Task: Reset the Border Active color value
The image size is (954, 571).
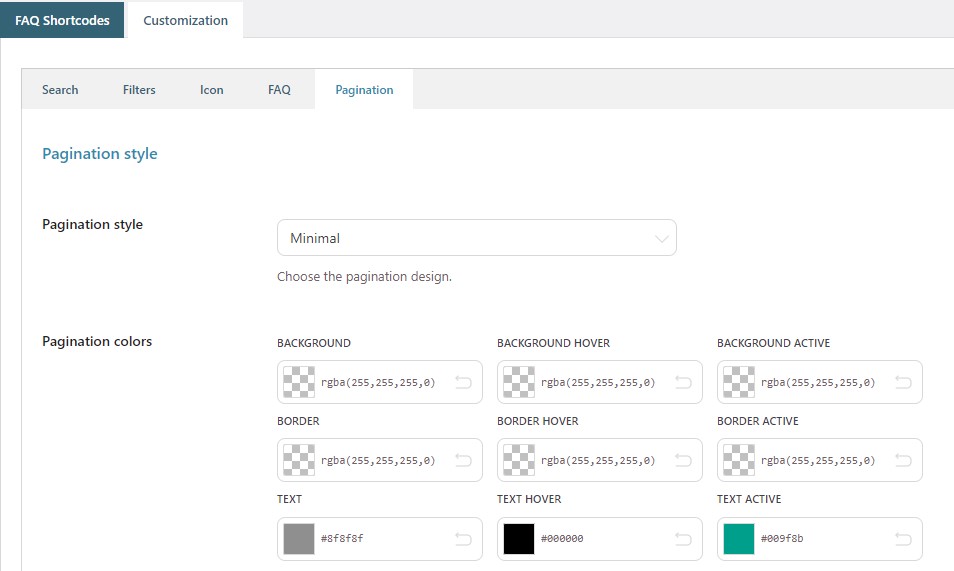Action: (x=903, y=460)
